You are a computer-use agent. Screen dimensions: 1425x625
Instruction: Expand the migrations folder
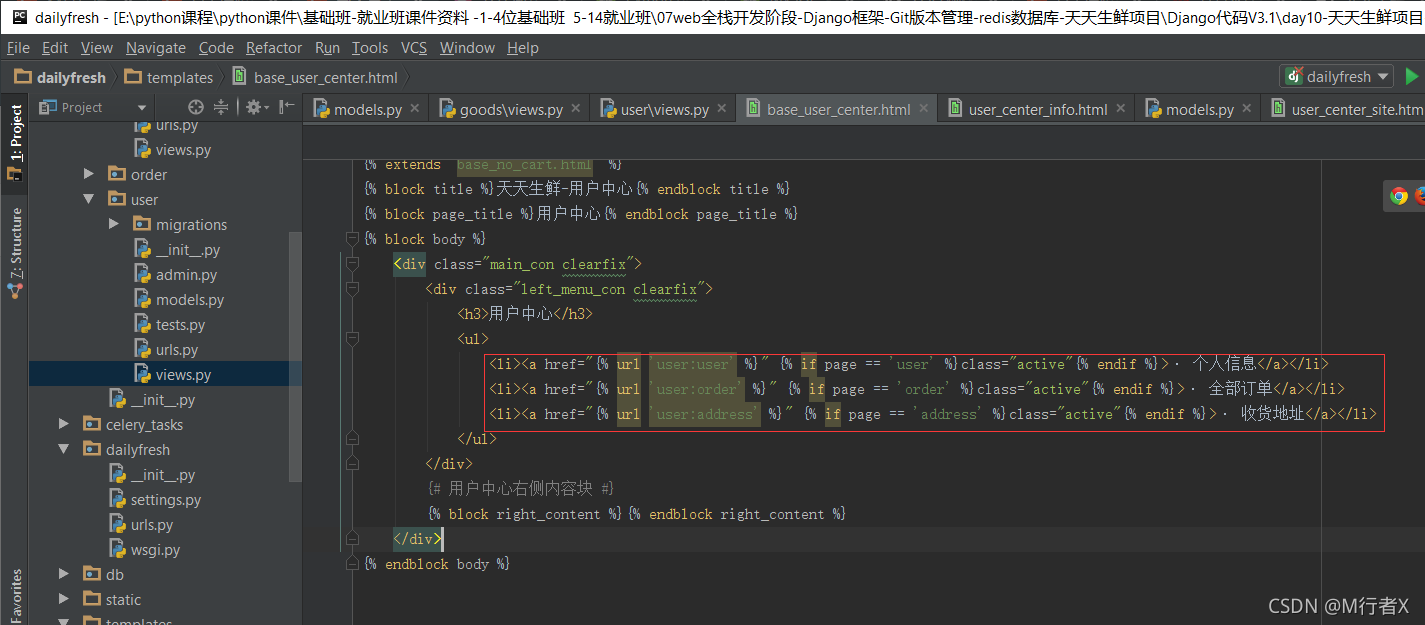click(x=113, y=223)
